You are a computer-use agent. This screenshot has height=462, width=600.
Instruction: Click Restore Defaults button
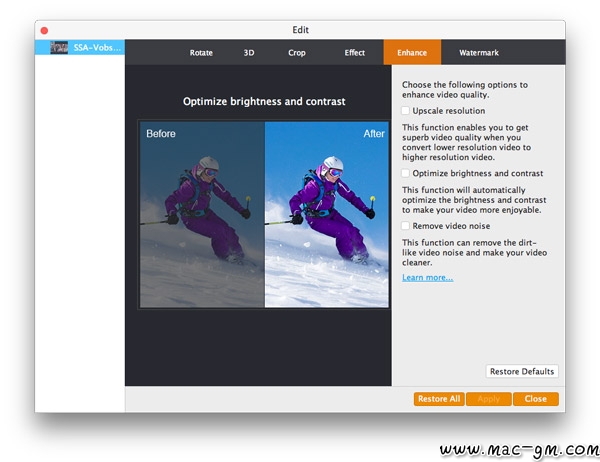click(x=522, y=371)
